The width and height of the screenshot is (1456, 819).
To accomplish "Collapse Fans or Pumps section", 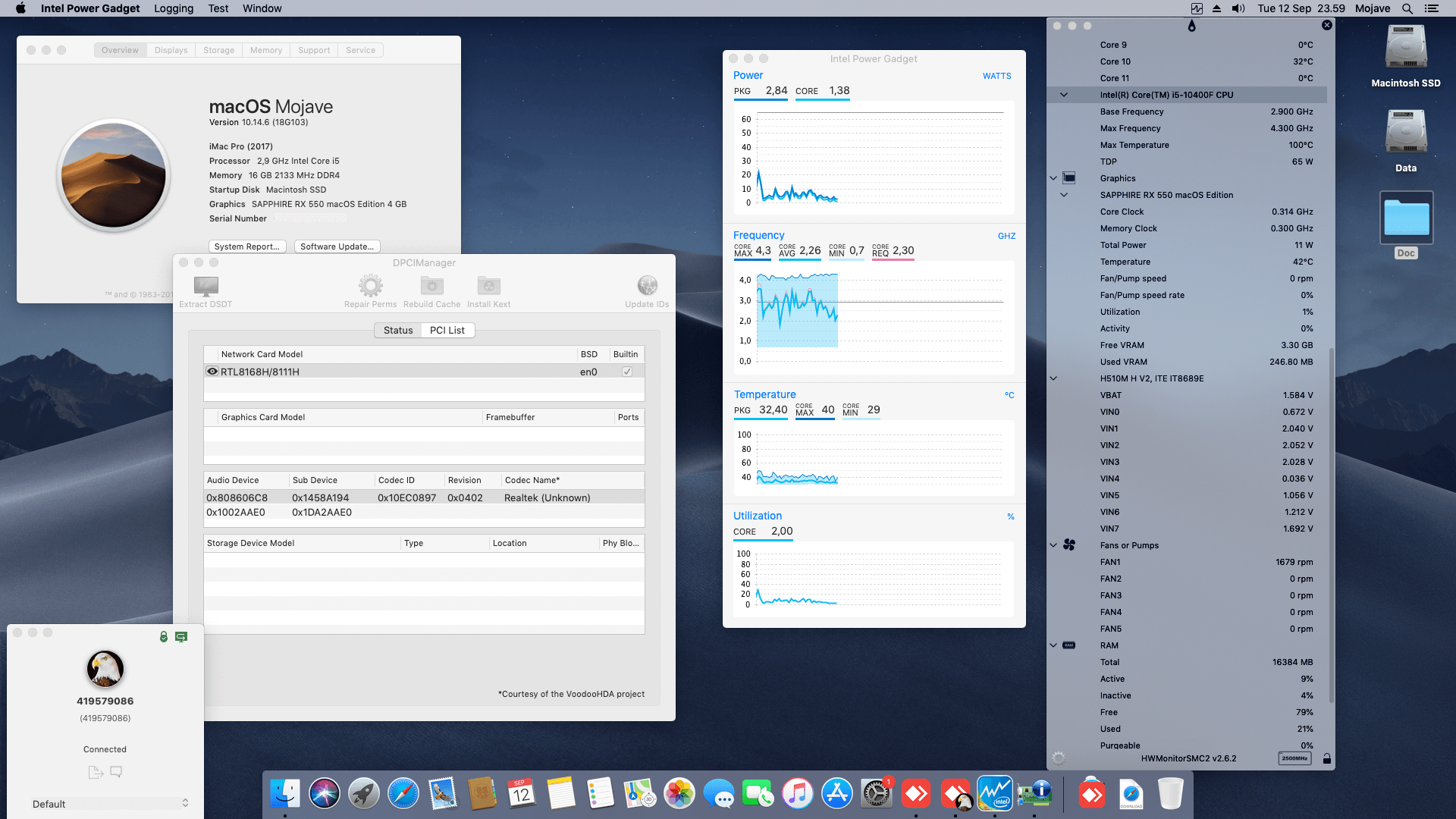I will coord(1053,545).
